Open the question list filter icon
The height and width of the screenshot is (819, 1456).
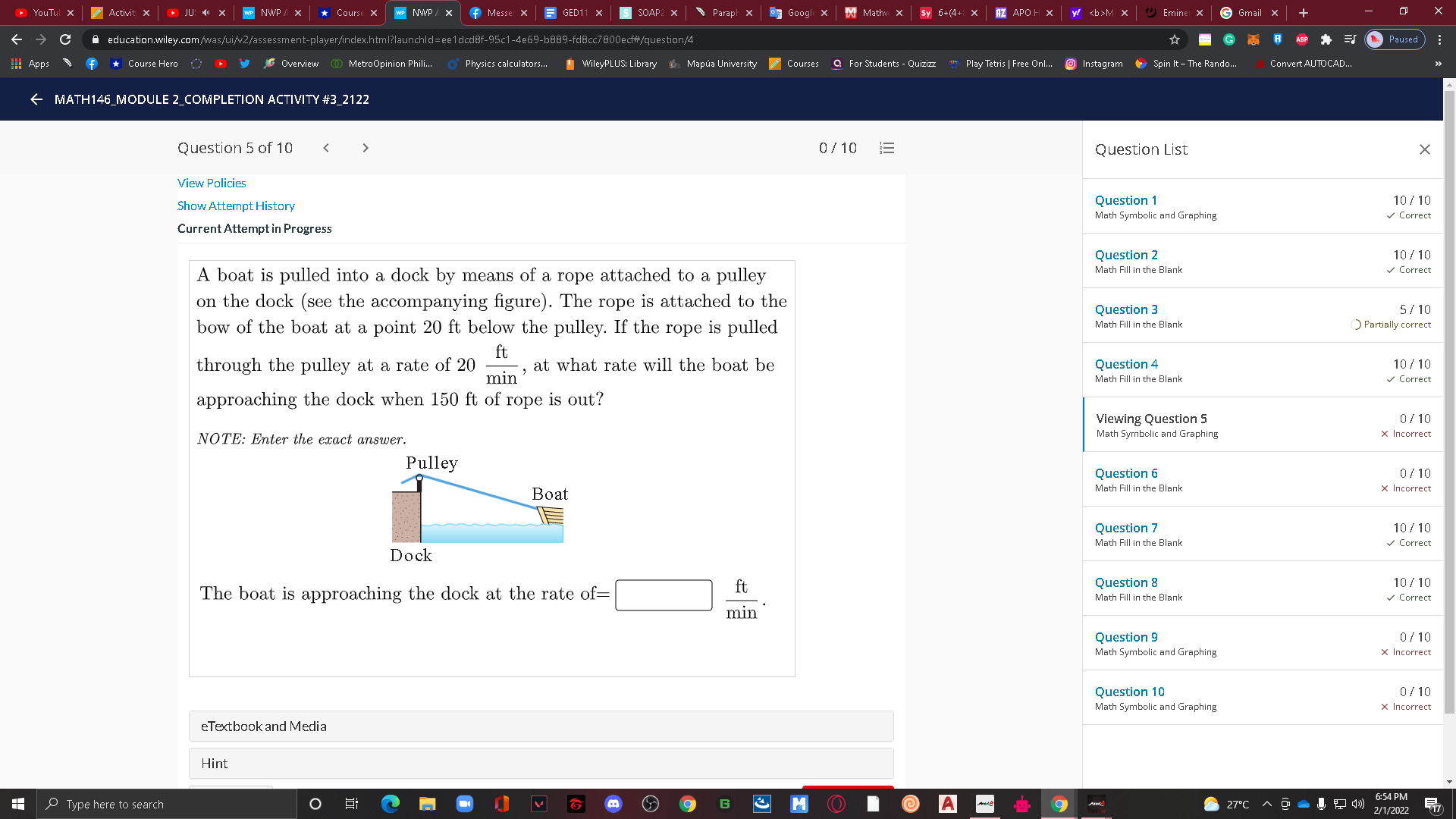(886, 148)
